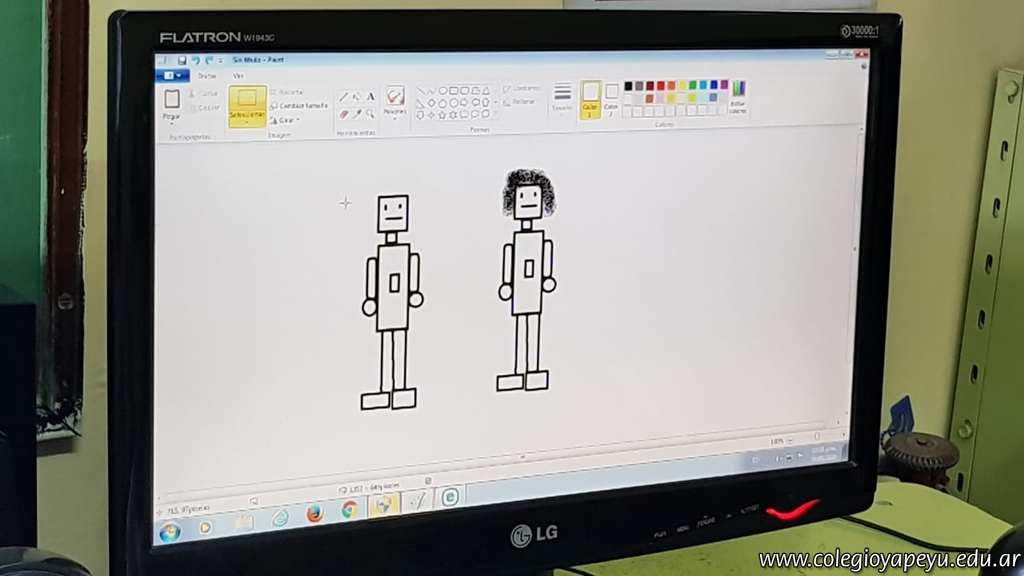Screen dimensions: 1024x576
Task: Select the red color swatch
Action: tap(661, 86)
